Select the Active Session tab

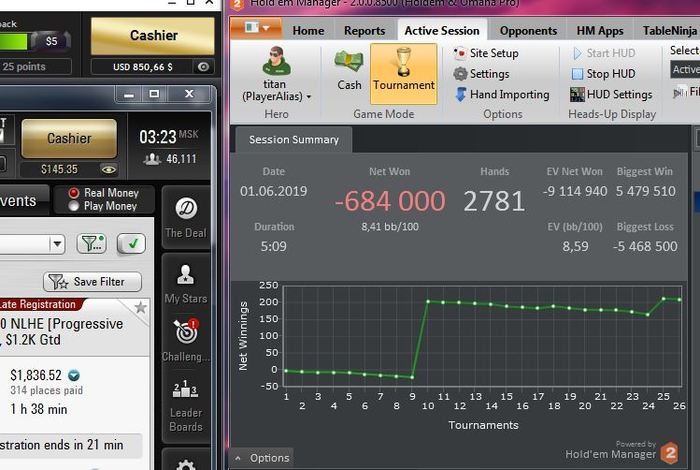(442, 31)
